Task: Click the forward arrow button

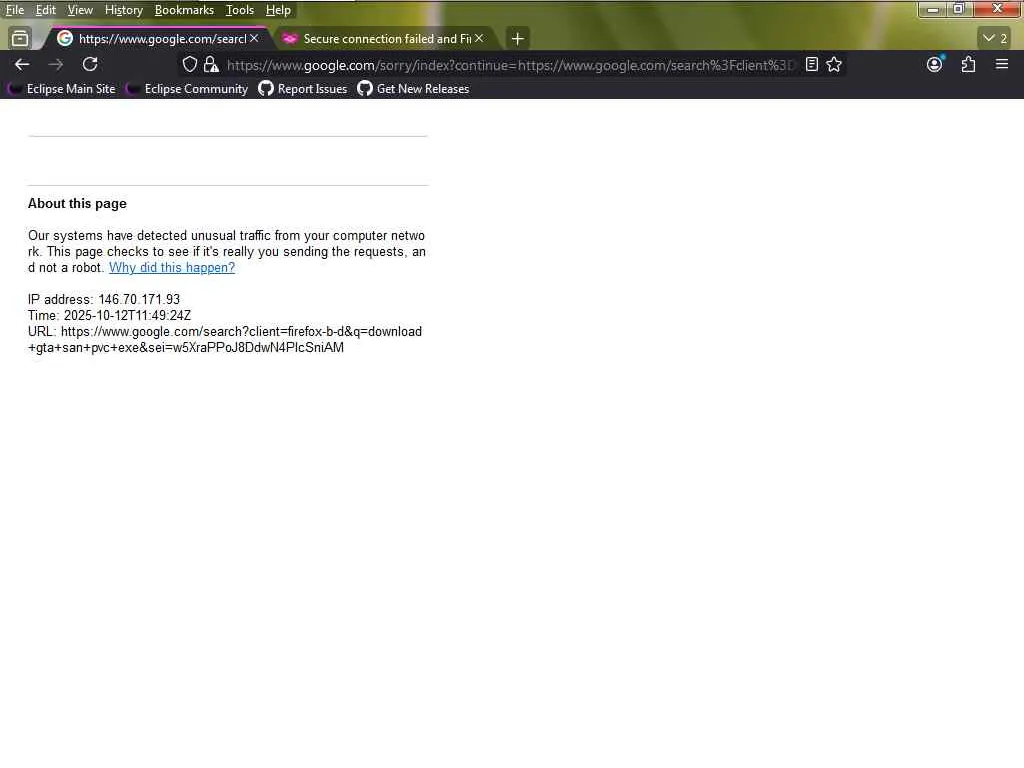Action: [x=56, y=64]
